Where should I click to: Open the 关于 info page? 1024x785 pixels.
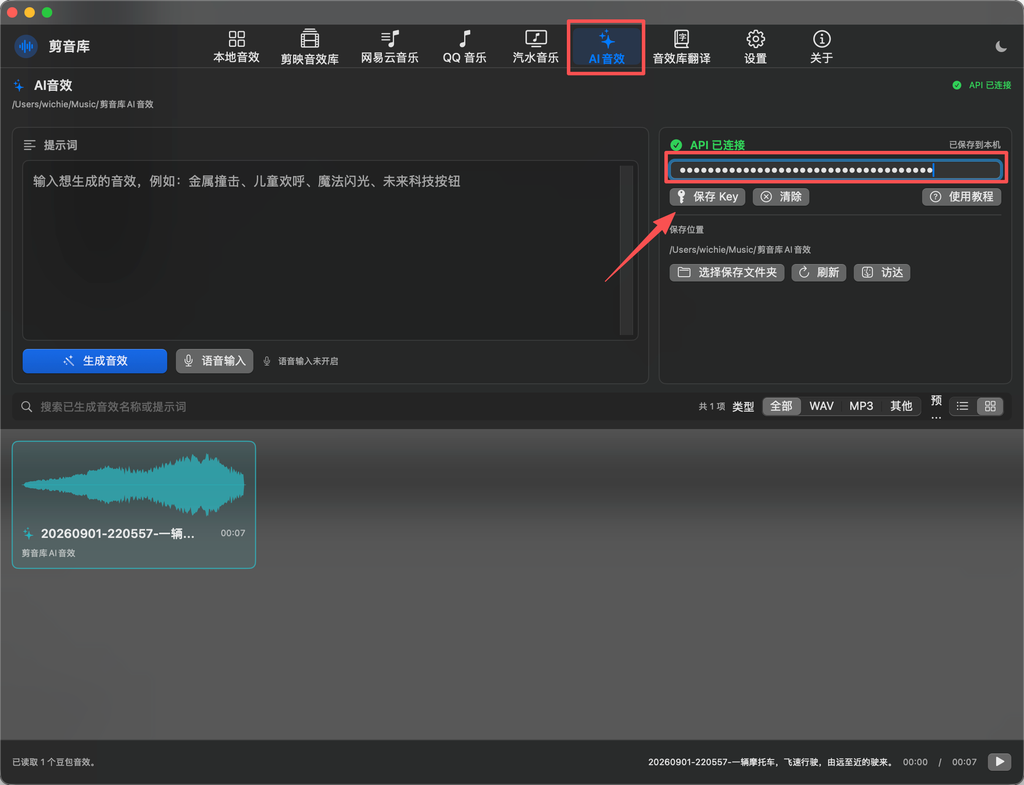pyautogui.click(x=822, y=46)
